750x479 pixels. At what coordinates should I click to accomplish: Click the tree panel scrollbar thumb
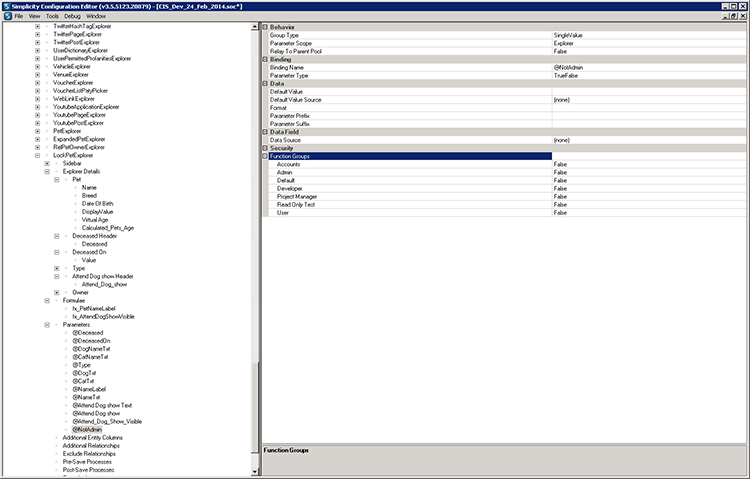click(x=254, y=407)
